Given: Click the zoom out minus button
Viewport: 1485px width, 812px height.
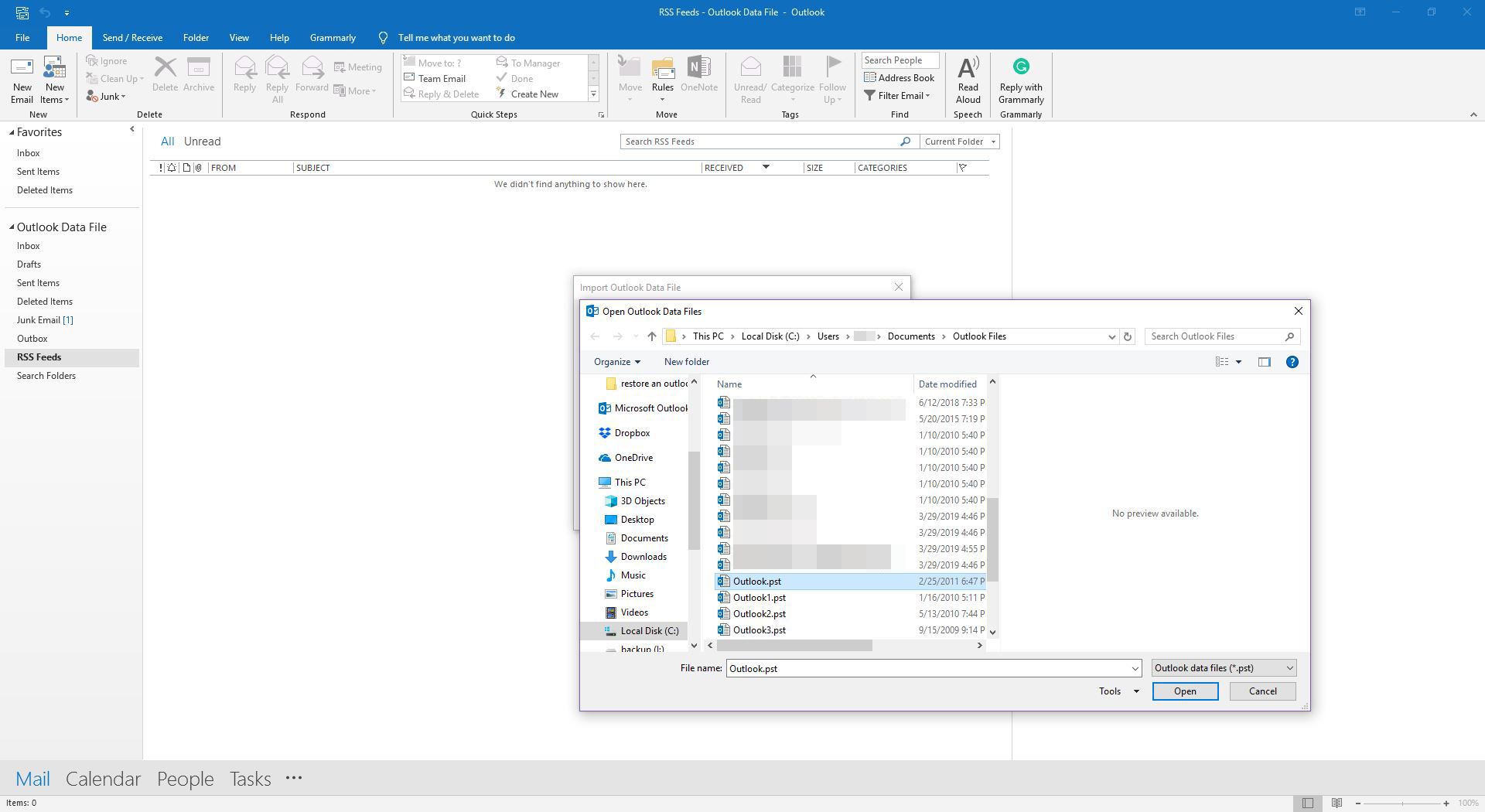Looking at the screenshot, I should (1357, 803).
